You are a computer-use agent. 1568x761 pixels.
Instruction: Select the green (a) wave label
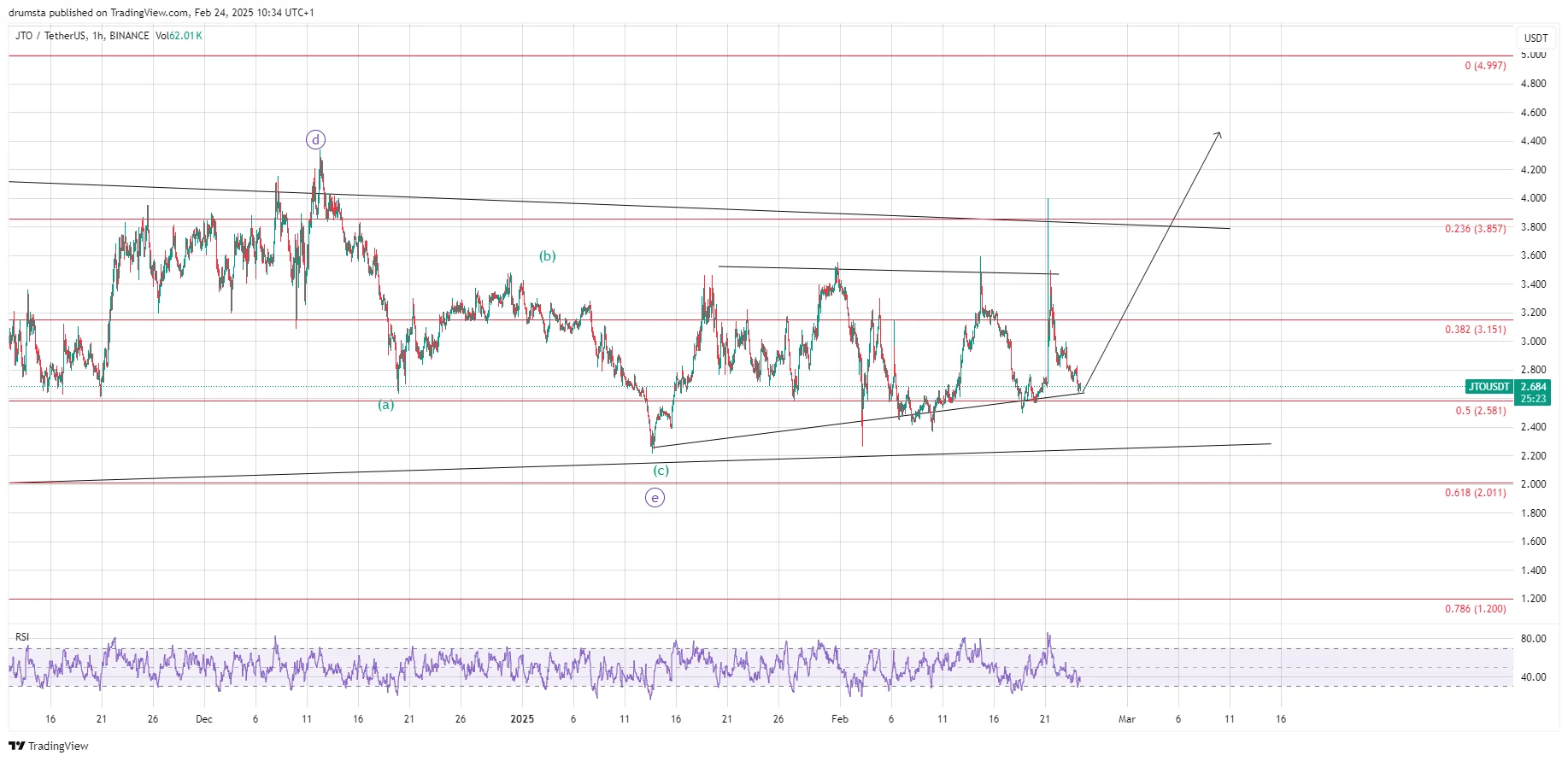(386, 405)
